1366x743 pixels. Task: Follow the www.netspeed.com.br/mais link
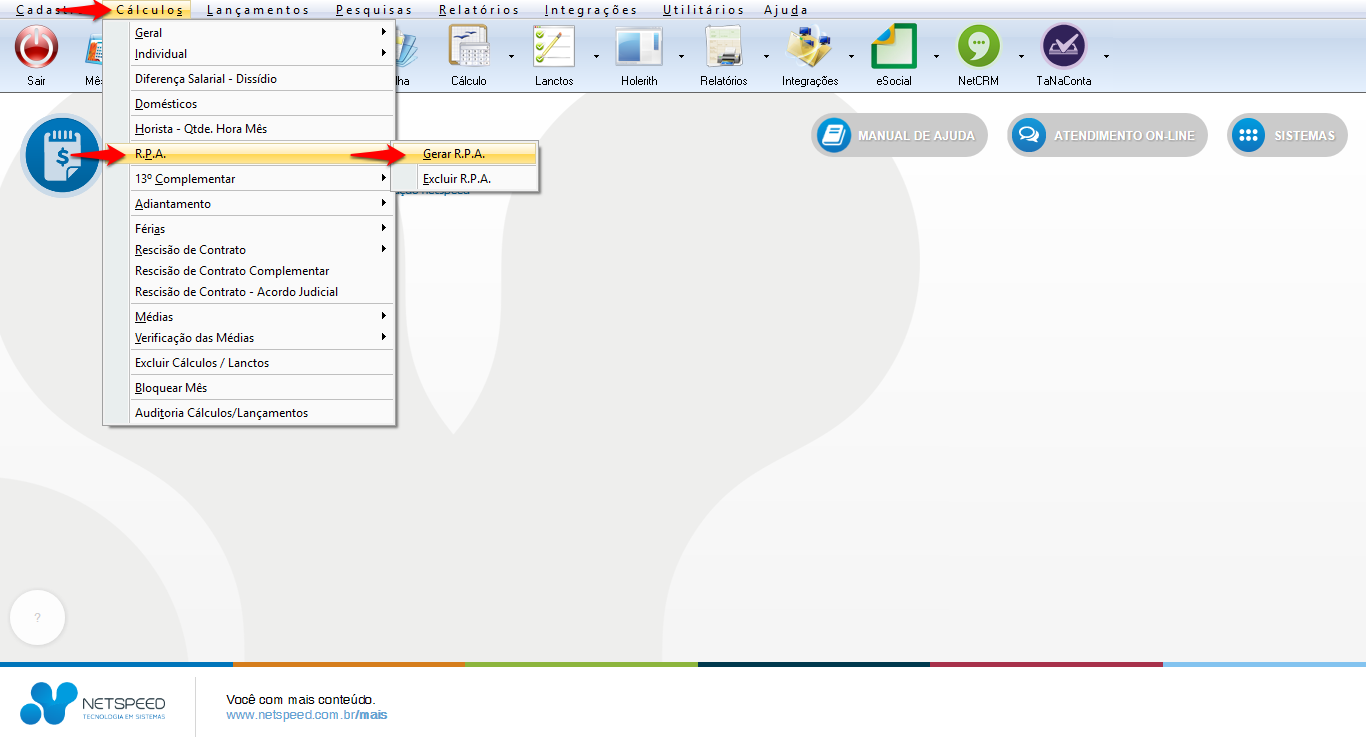point(306,715)
